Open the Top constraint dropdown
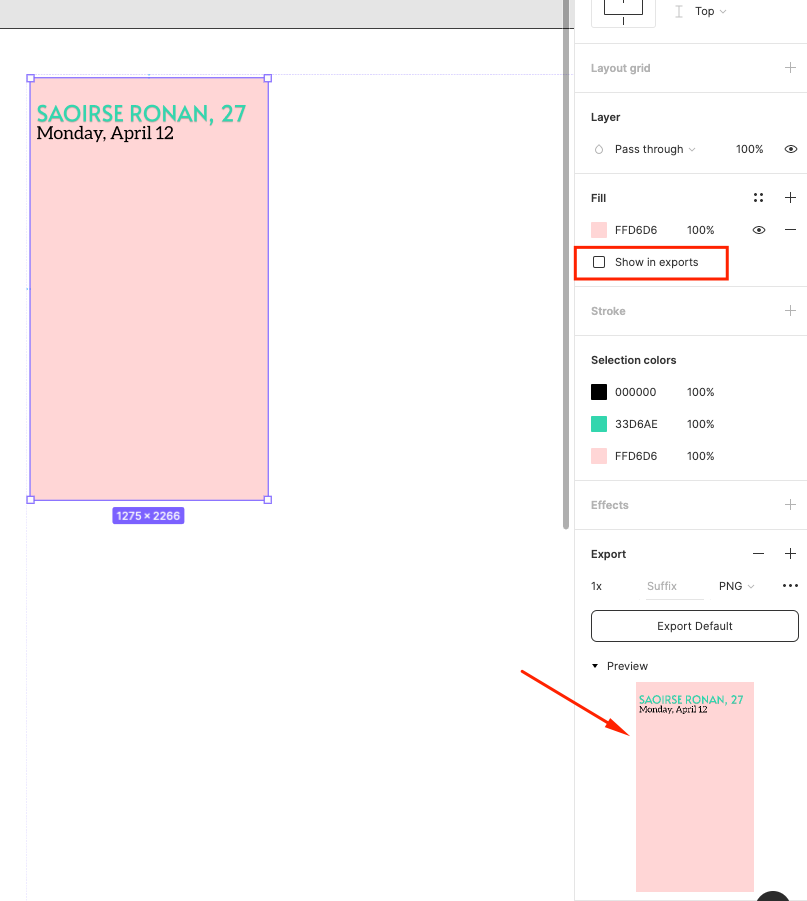The image size is (807, 901). click(710, 11)
